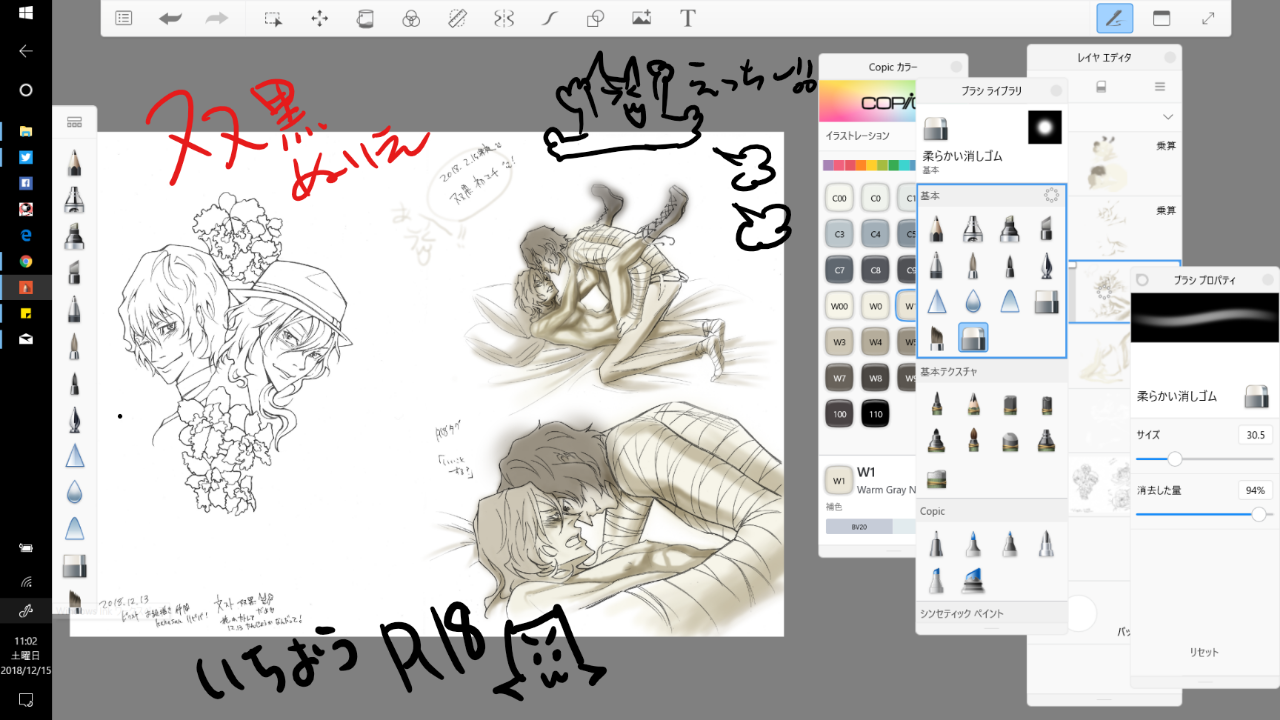Screen dimensions: 1280x720
Task: Click the Add Image icon
Action: click(x=642, y=18)
